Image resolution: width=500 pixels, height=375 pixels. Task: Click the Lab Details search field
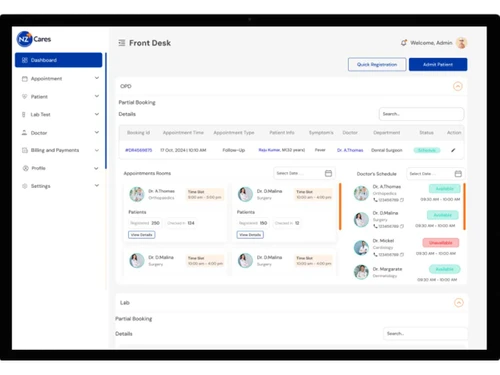[426, 333]
